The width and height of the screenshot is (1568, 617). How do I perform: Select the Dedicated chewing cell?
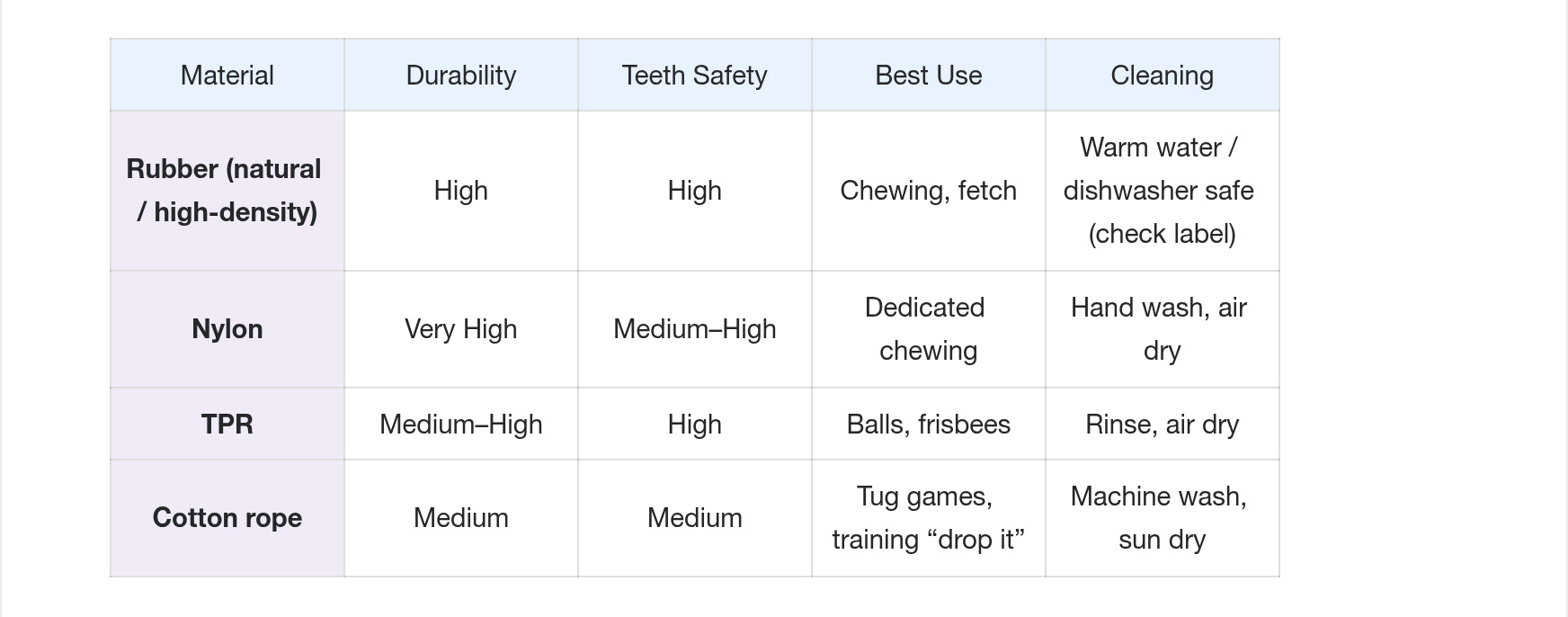928,329
